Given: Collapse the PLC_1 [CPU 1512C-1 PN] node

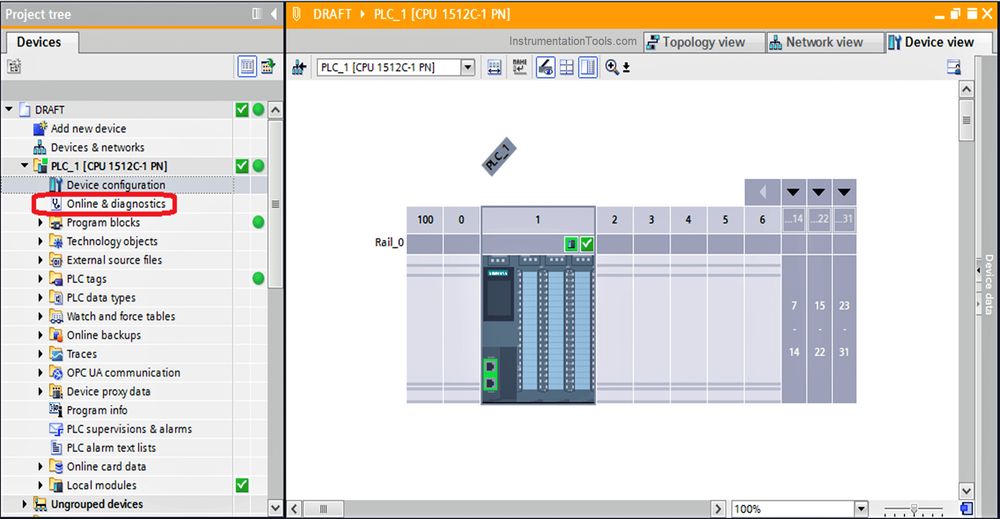Looking at the screenshot, I should click(x=25, y=166).
